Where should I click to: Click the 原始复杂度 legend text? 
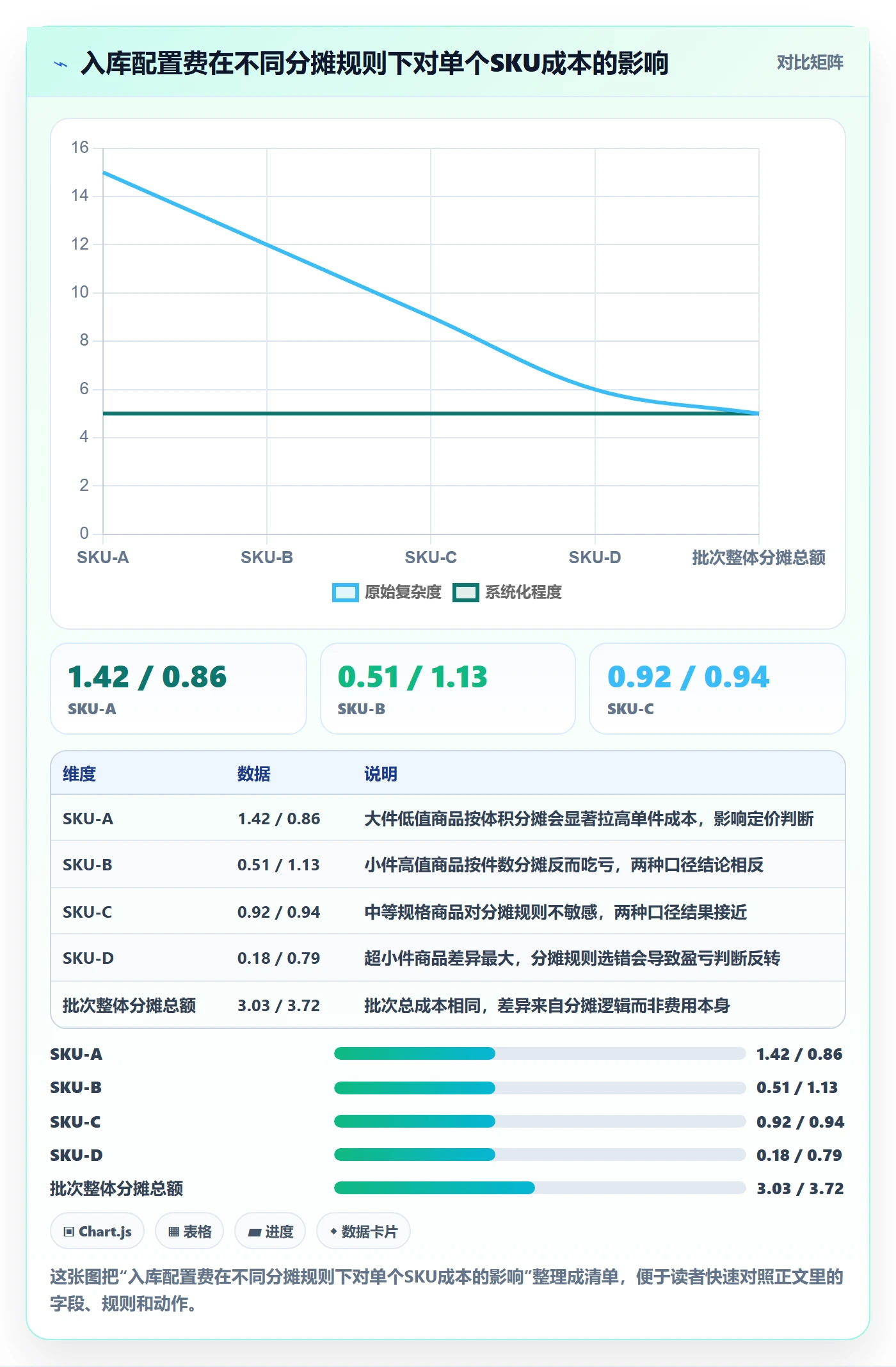coord(403,593)
